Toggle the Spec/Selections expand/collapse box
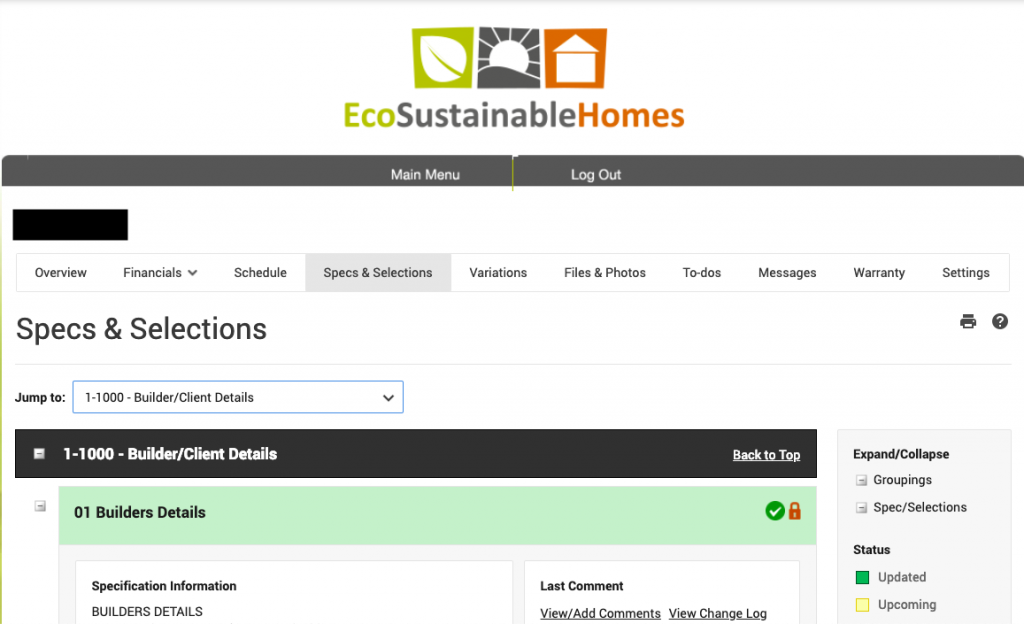This screenshot has width=1024, height=624. [x=861, y=508]
